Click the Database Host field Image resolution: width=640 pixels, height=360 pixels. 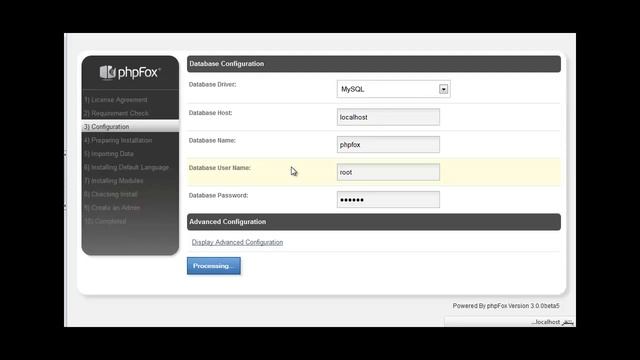coord(388,117)
